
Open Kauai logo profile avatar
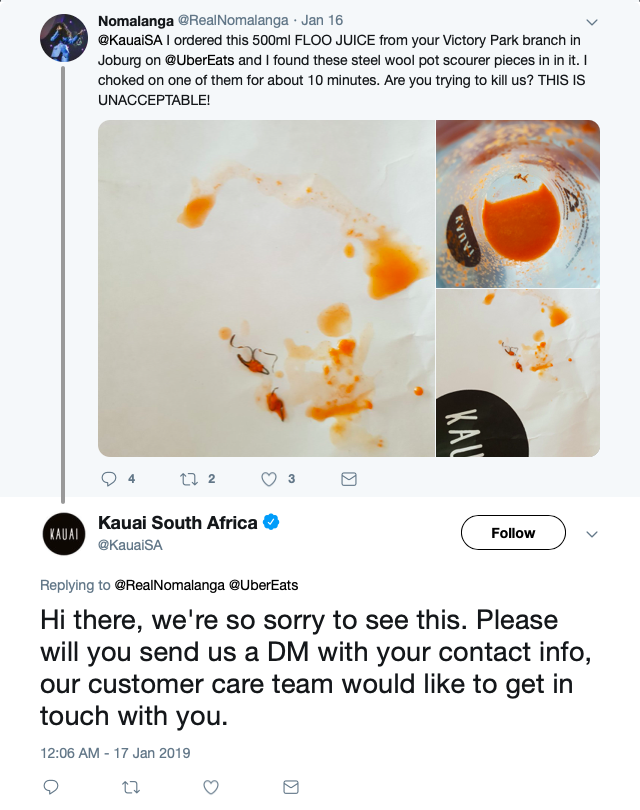[64, 534]
